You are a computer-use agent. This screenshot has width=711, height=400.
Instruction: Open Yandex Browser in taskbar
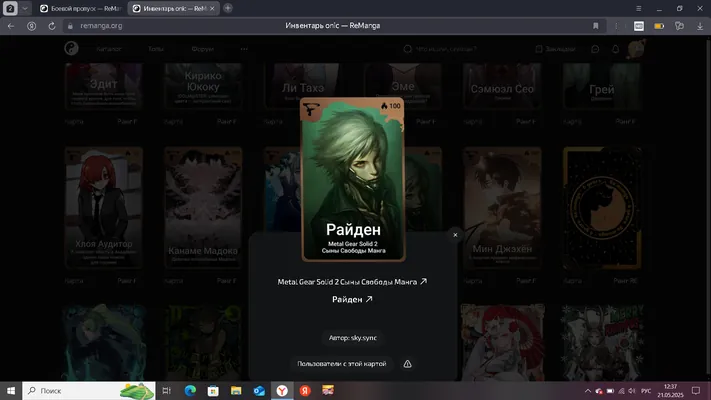pyautogui.click(x=282, y=390)
